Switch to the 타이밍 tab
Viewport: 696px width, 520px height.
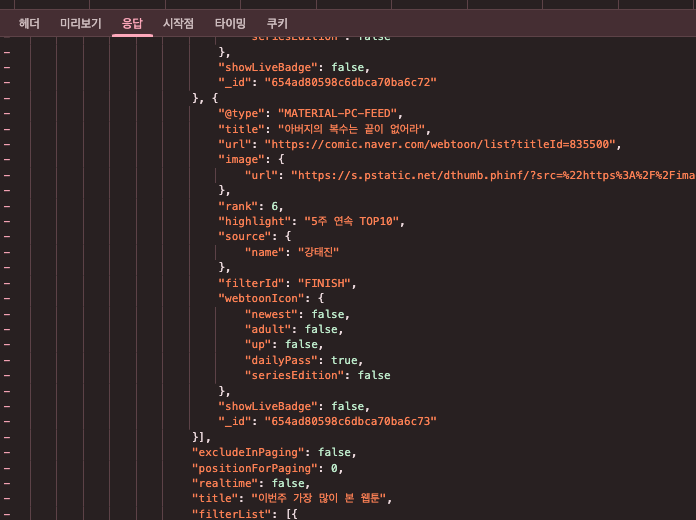[x=230, y=23]
